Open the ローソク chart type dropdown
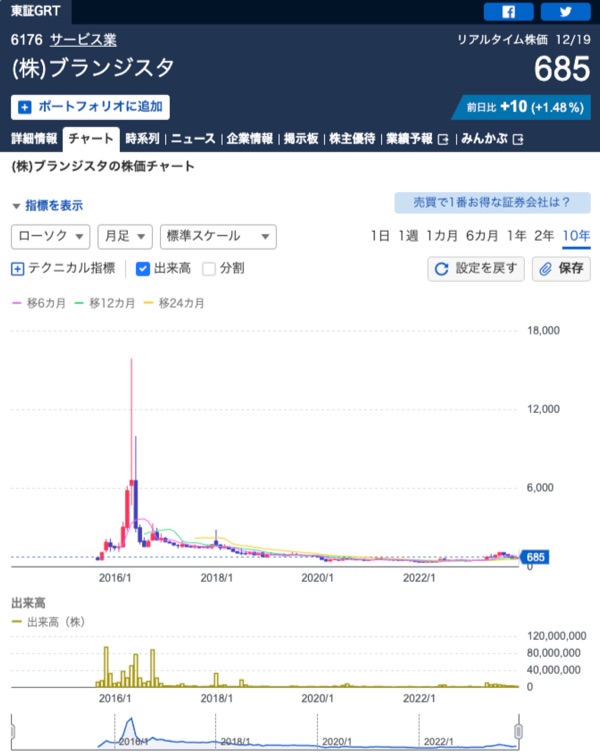Viewport: 600px width, 756px height. point(49,236)
